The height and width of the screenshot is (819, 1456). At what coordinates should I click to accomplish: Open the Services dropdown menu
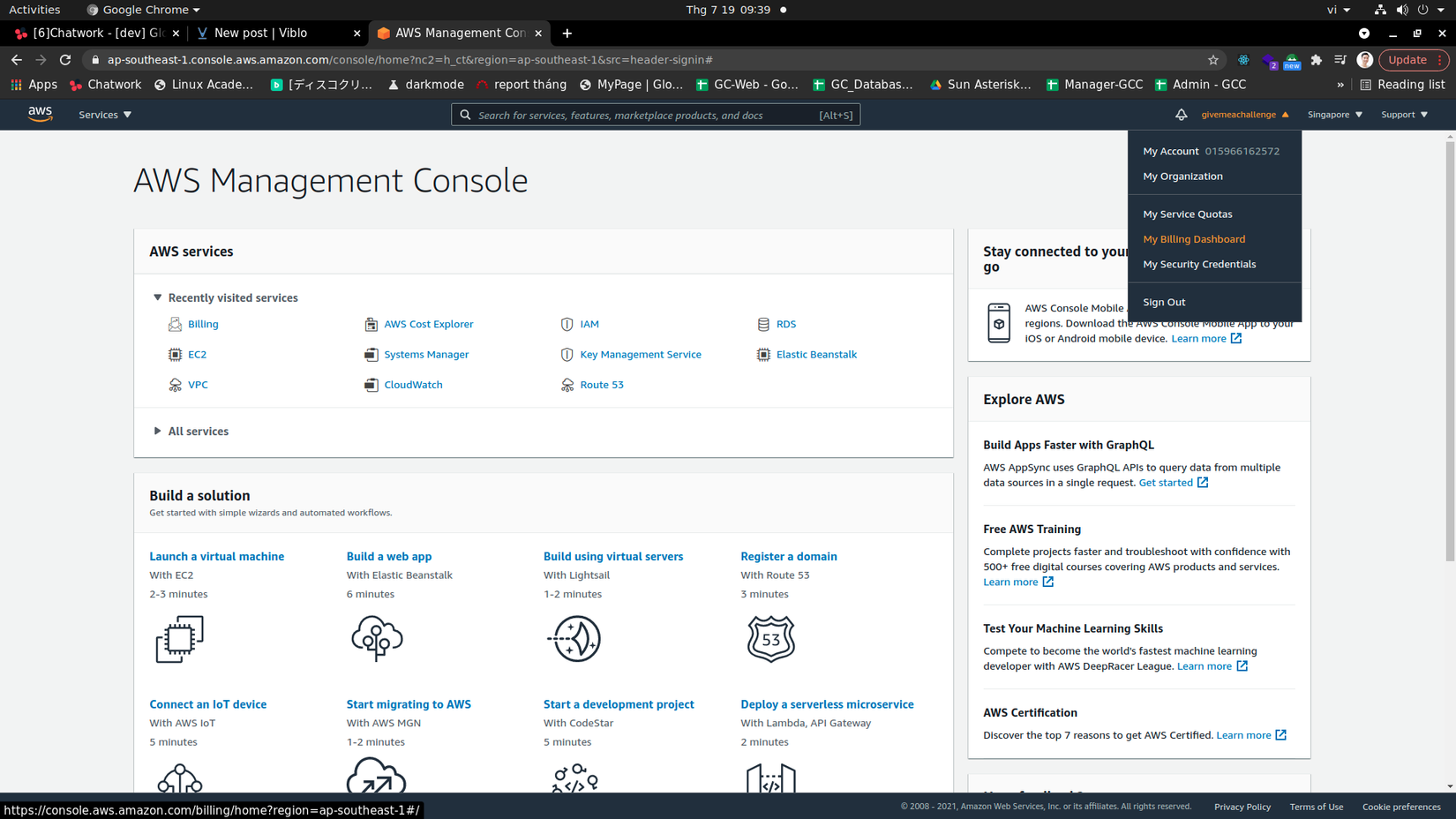[105, 115]
